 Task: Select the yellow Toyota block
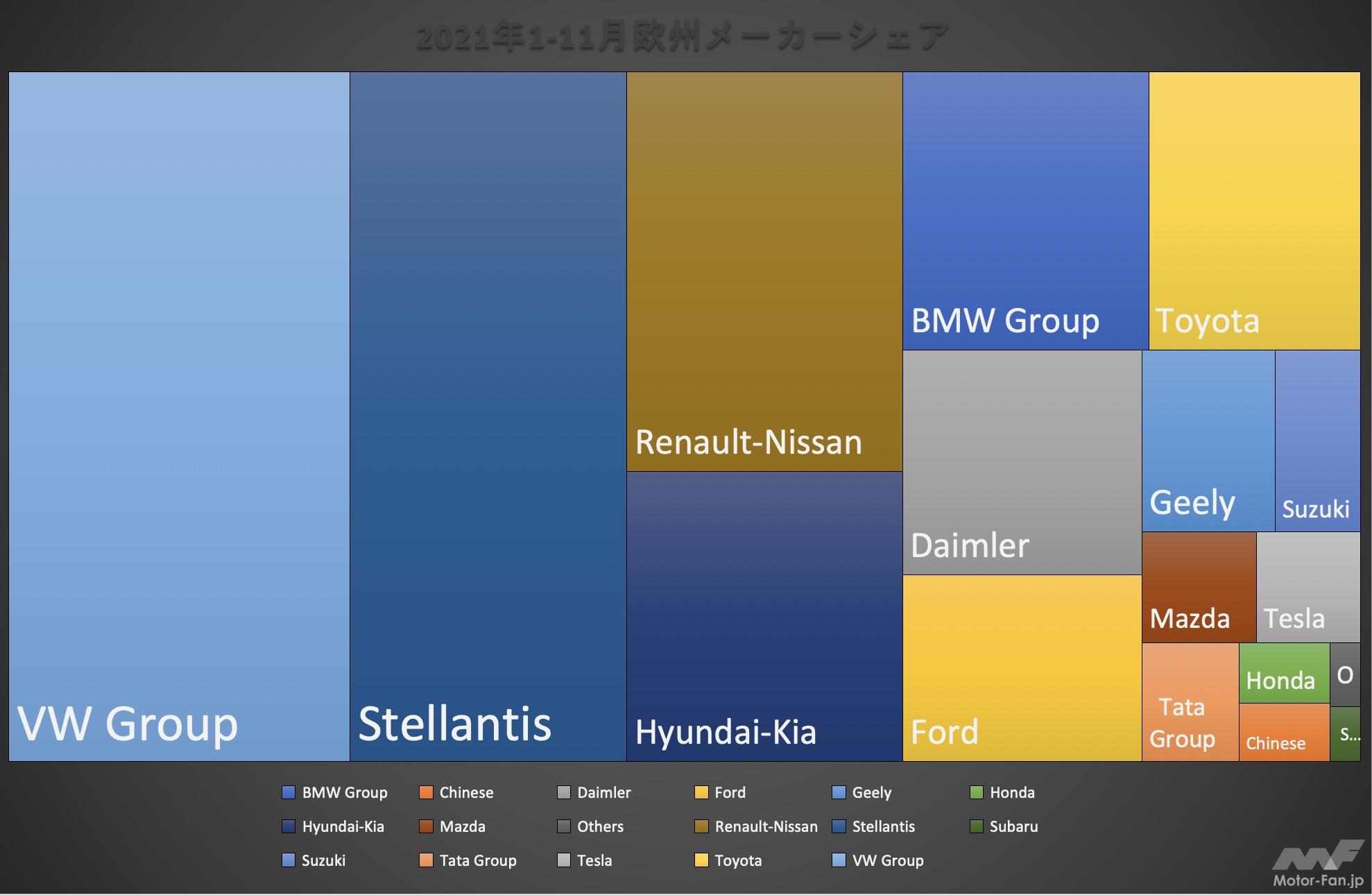(x=1254, y=210)
